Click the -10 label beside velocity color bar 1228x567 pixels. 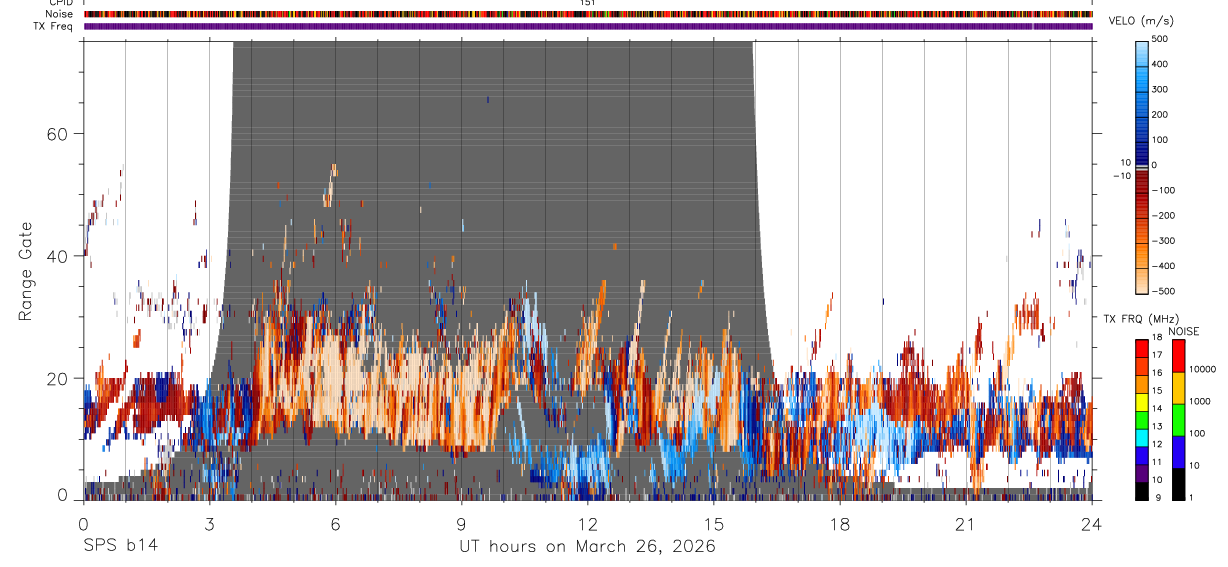[1121, 176]
